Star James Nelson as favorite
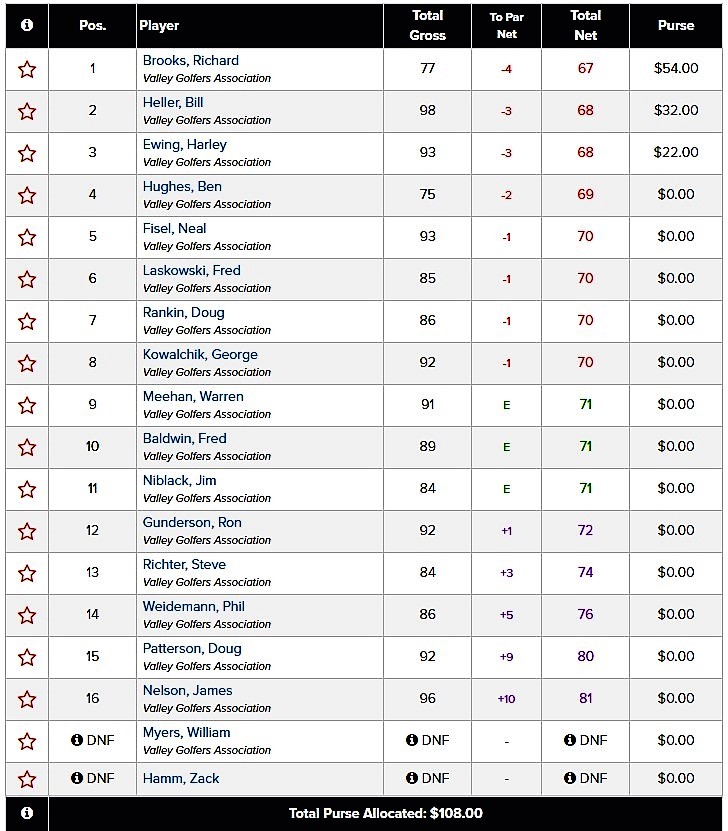 point(27,699)
